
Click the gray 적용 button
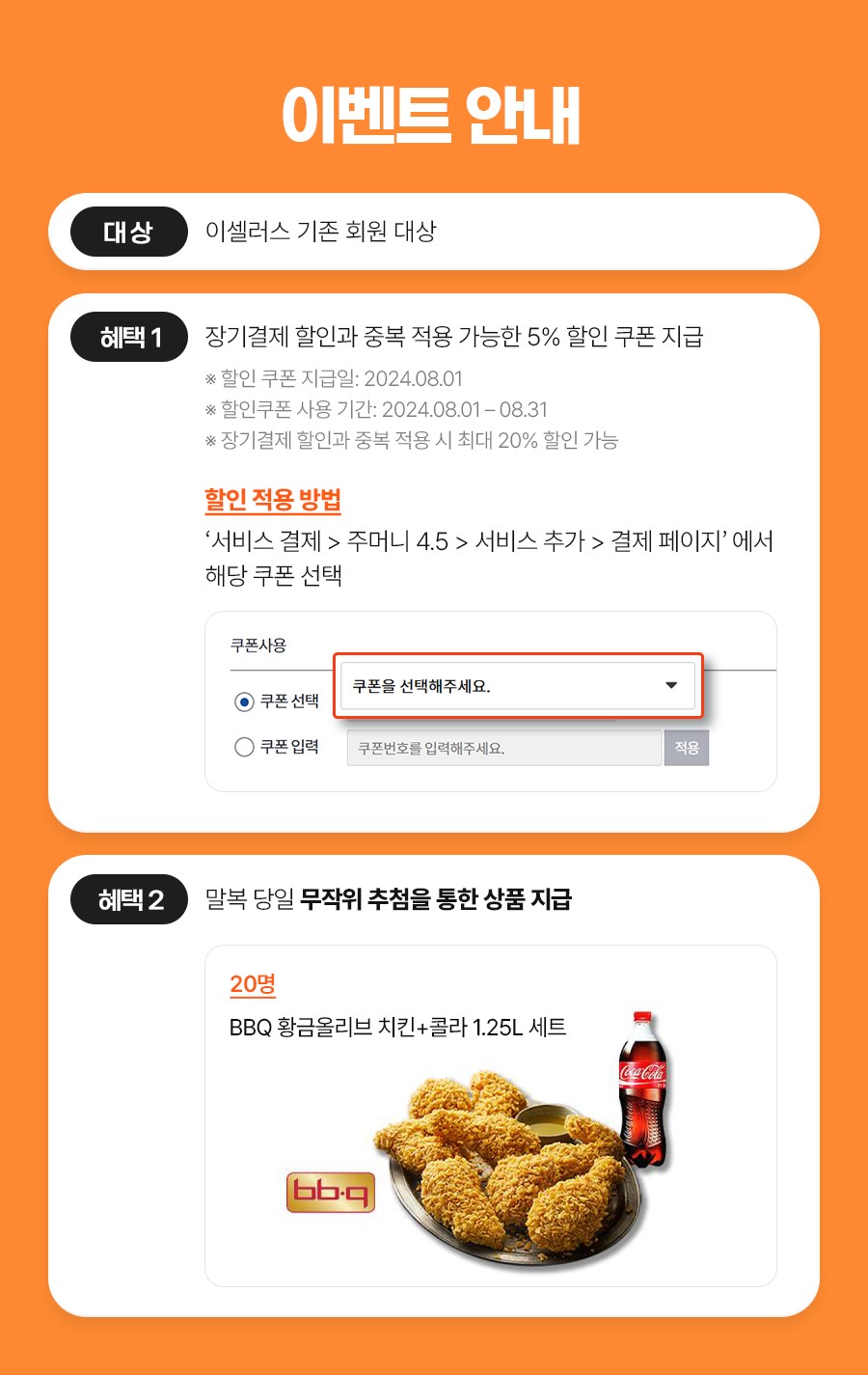(x=687, y=748)
